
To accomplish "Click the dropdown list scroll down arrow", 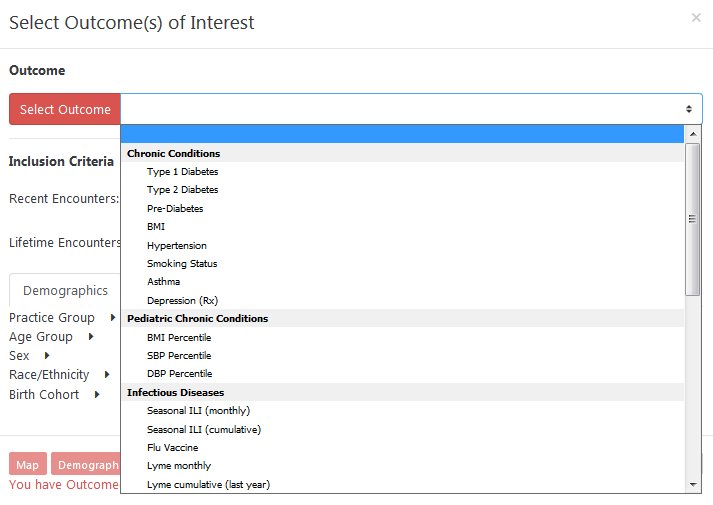I will pyautogui.click(x=693, y=485).
